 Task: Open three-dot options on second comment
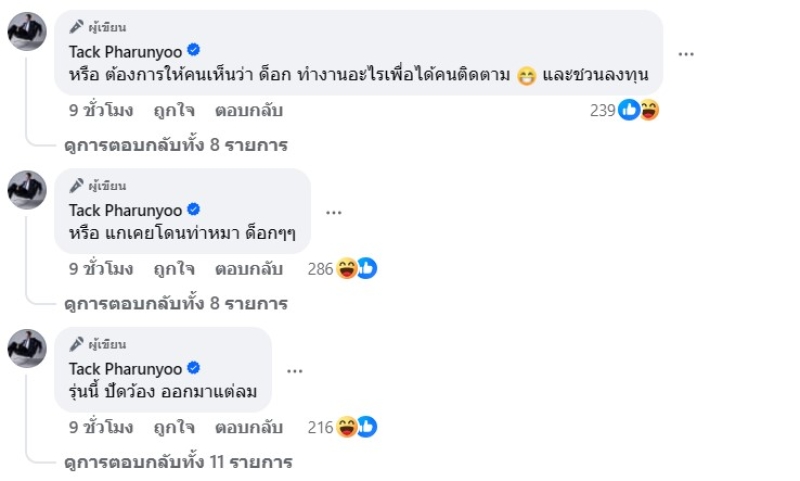(334, 212)
